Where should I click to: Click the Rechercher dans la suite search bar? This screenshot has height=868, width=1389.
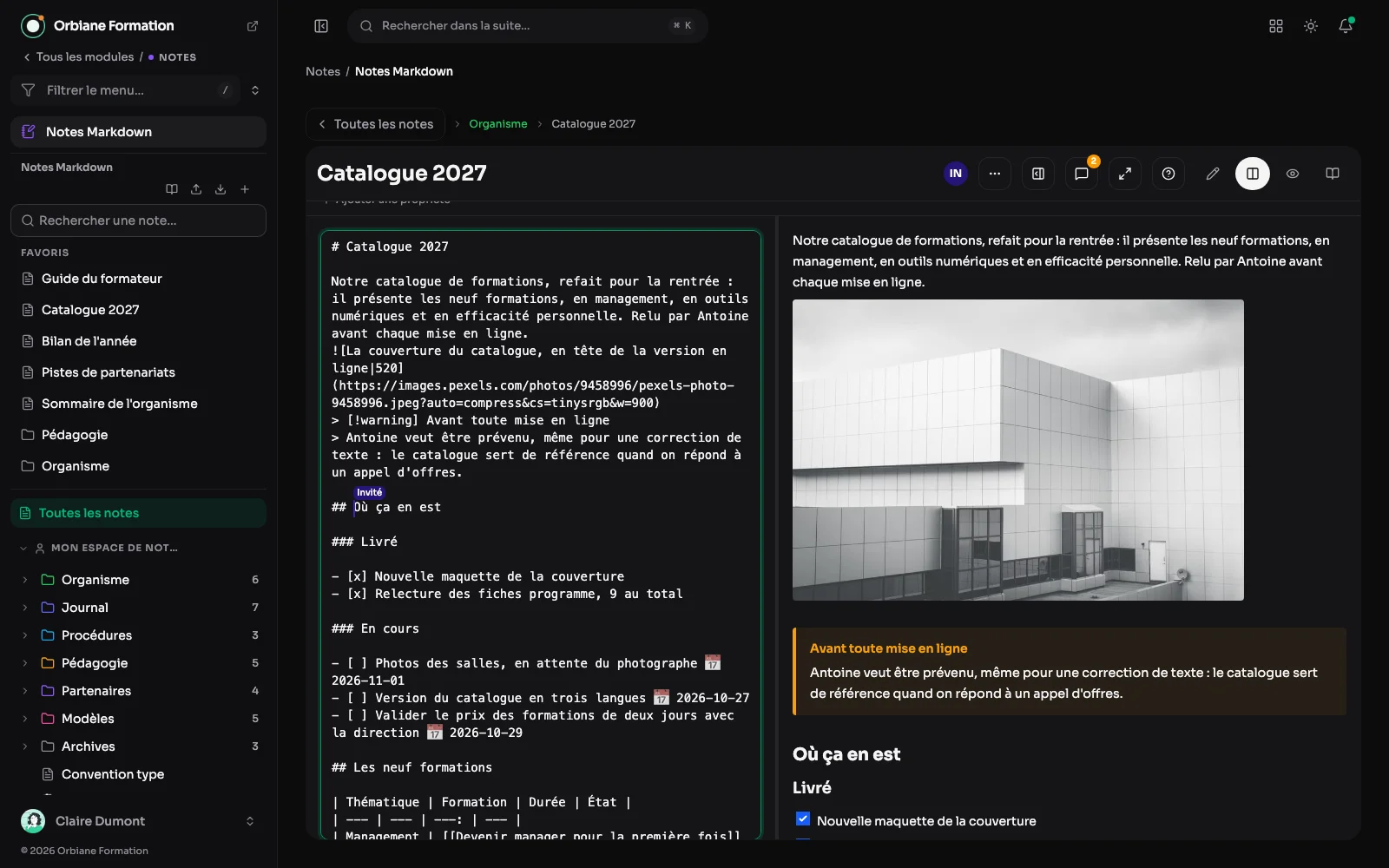click(528, 26)
